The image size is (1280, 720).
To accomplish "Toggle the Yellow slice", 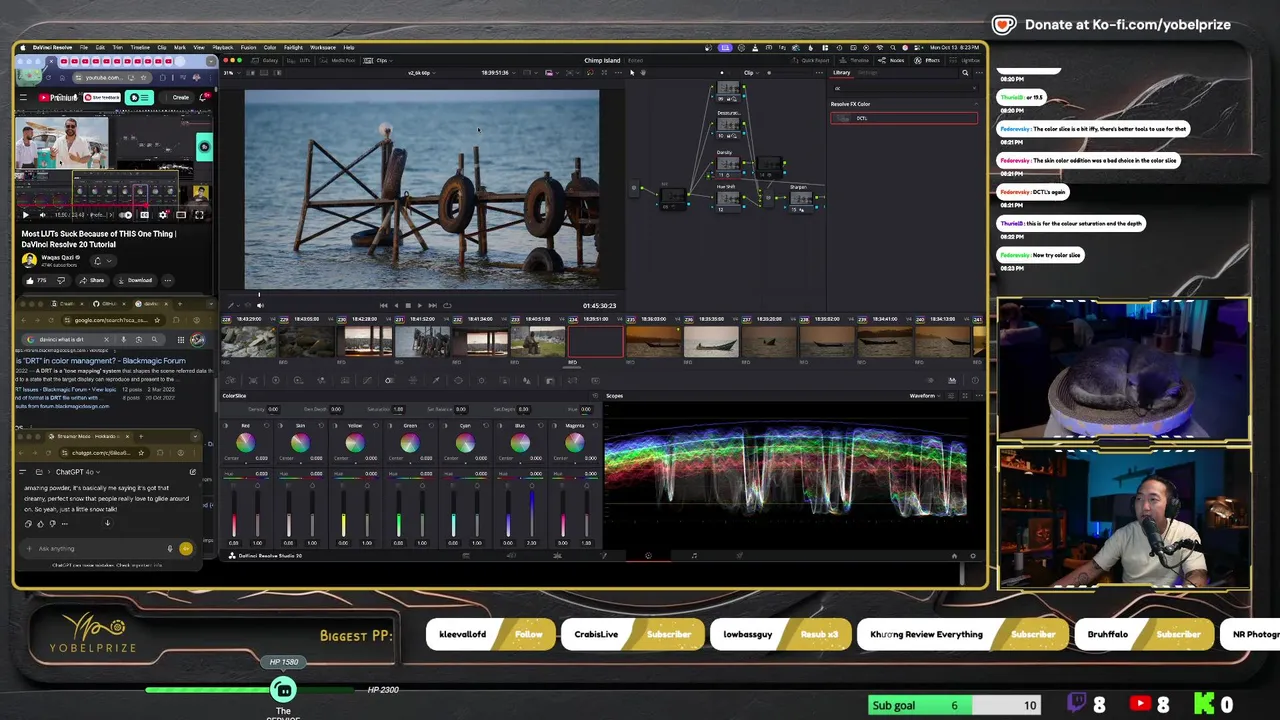I will (x=335, y=426).
